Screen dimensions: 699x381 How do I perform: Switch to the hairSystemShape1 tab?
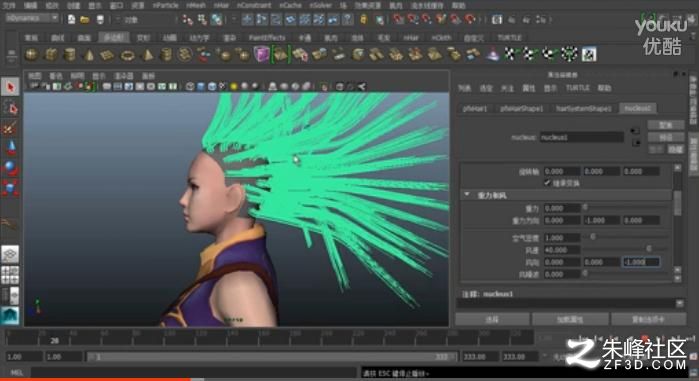(584, 108)
